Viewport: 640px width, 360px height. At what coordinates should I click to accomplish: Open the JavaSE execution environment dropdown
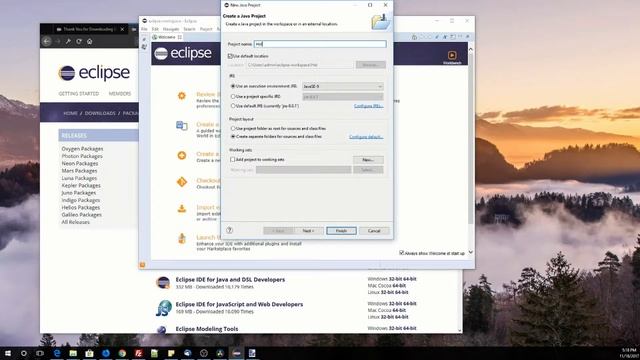click(x=342, y=86)
